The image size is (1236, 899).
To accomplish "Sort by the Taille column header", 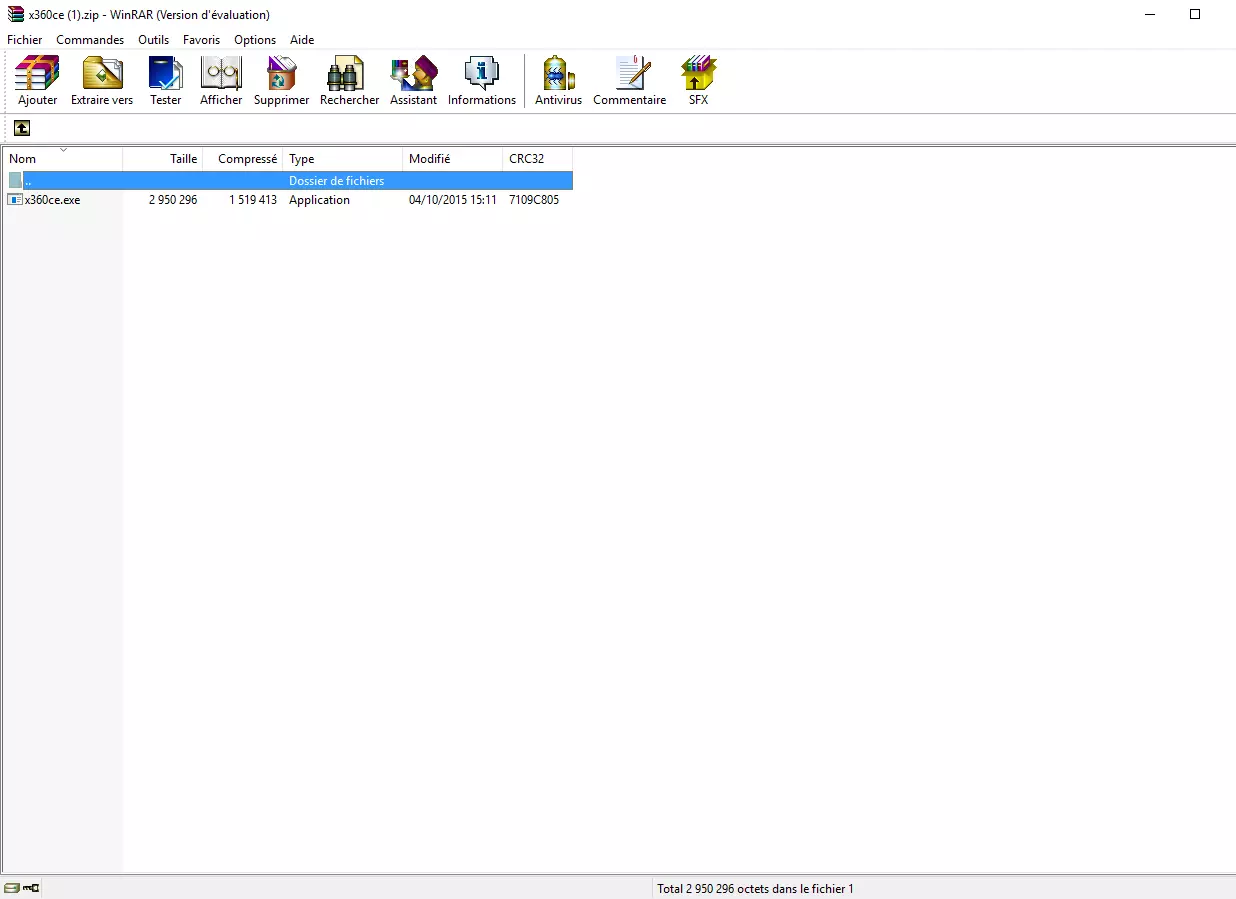I will (163, 159).
